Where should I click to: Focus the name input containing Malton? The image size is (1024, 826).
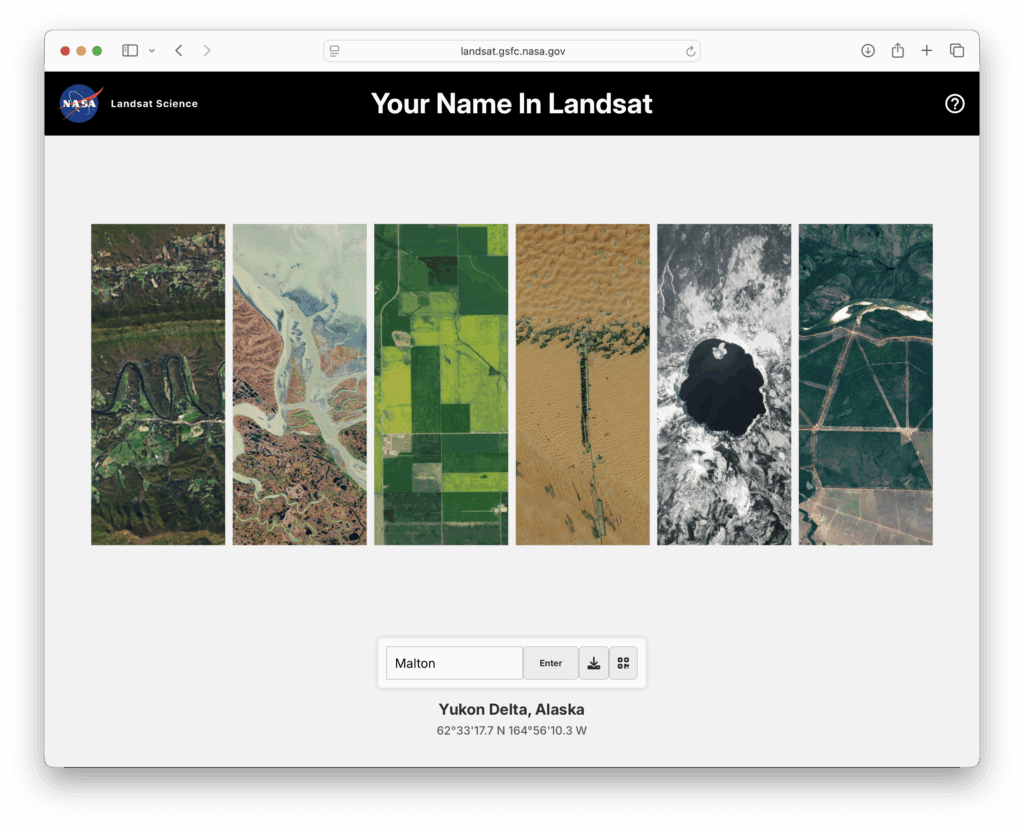(x=454, y=663)
